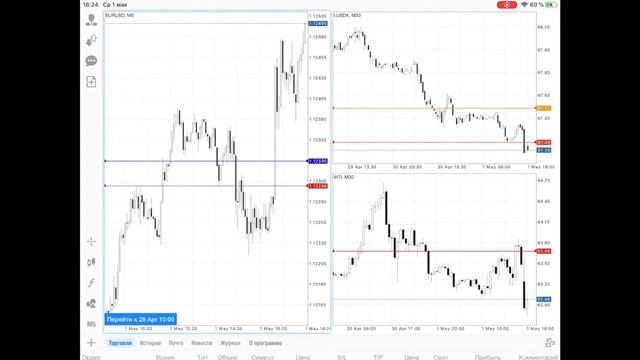Open the chat messages icon

(91, 61)
